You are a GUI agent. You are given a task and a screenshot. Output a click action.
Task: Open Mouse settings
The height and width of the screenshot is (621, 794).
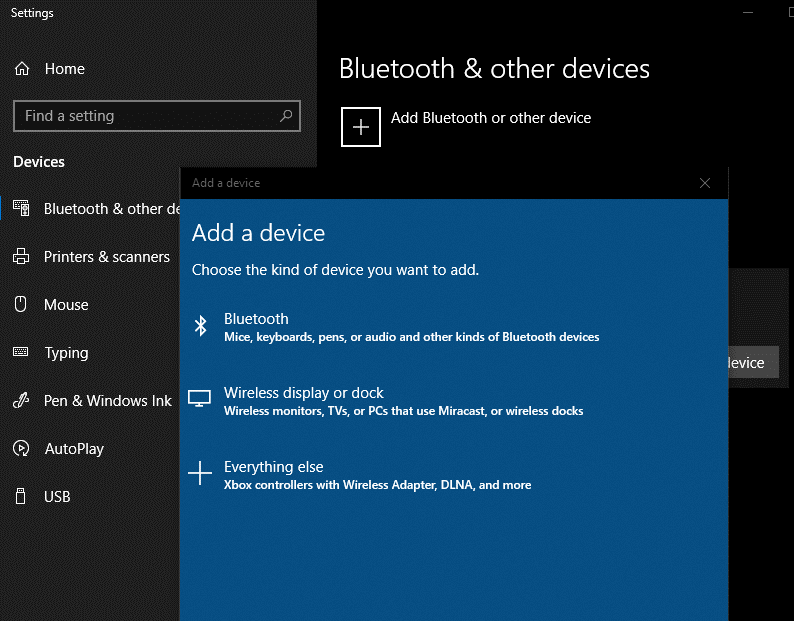[66, 304]
